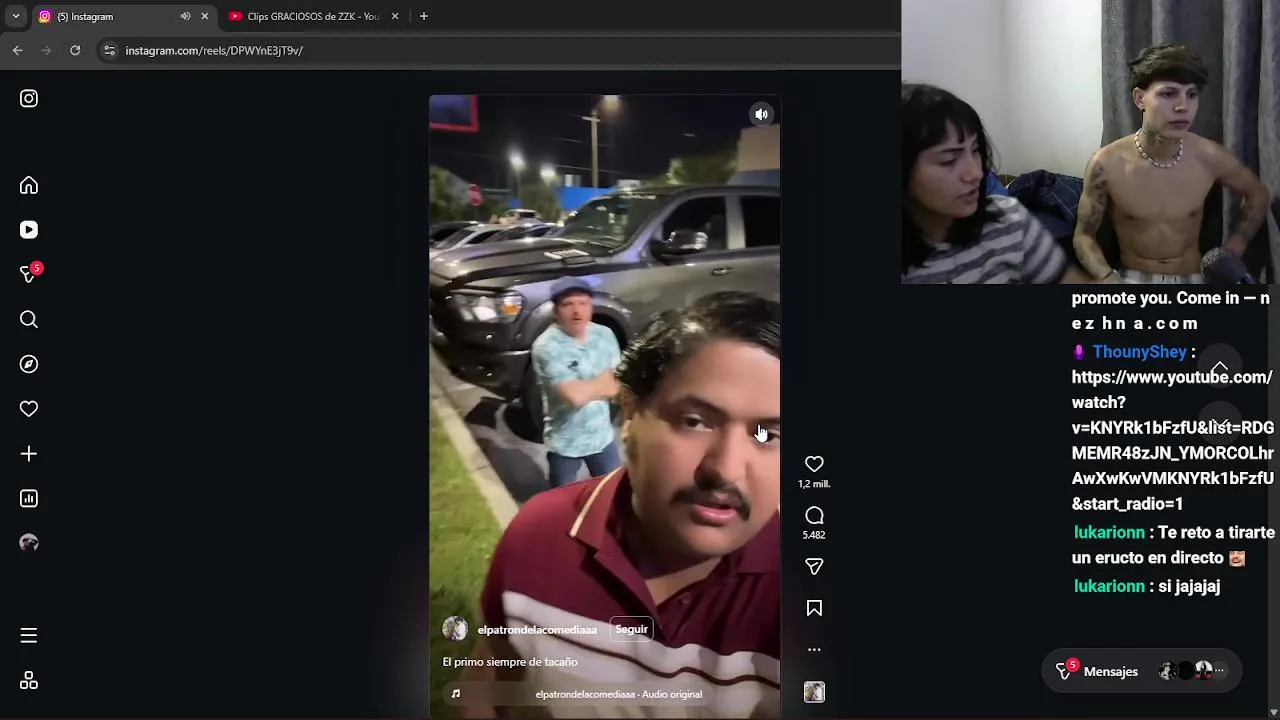Open the Search panel
This screenshot has height=720, width=1280.
29,319
